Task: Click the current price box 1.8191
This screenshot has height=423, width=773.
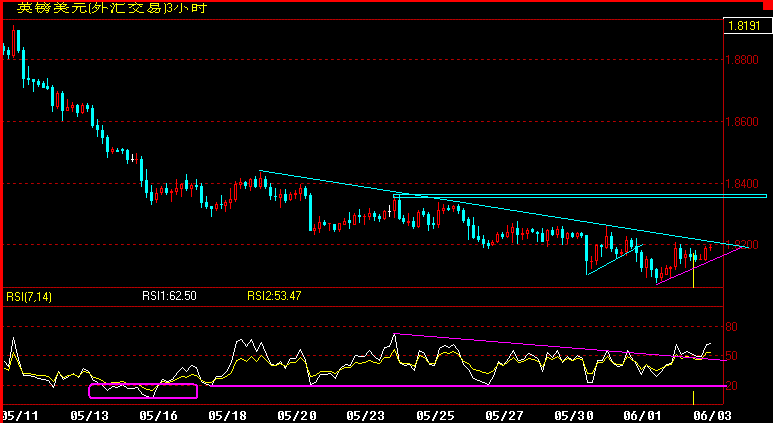Action: click(x=747, y=26)
